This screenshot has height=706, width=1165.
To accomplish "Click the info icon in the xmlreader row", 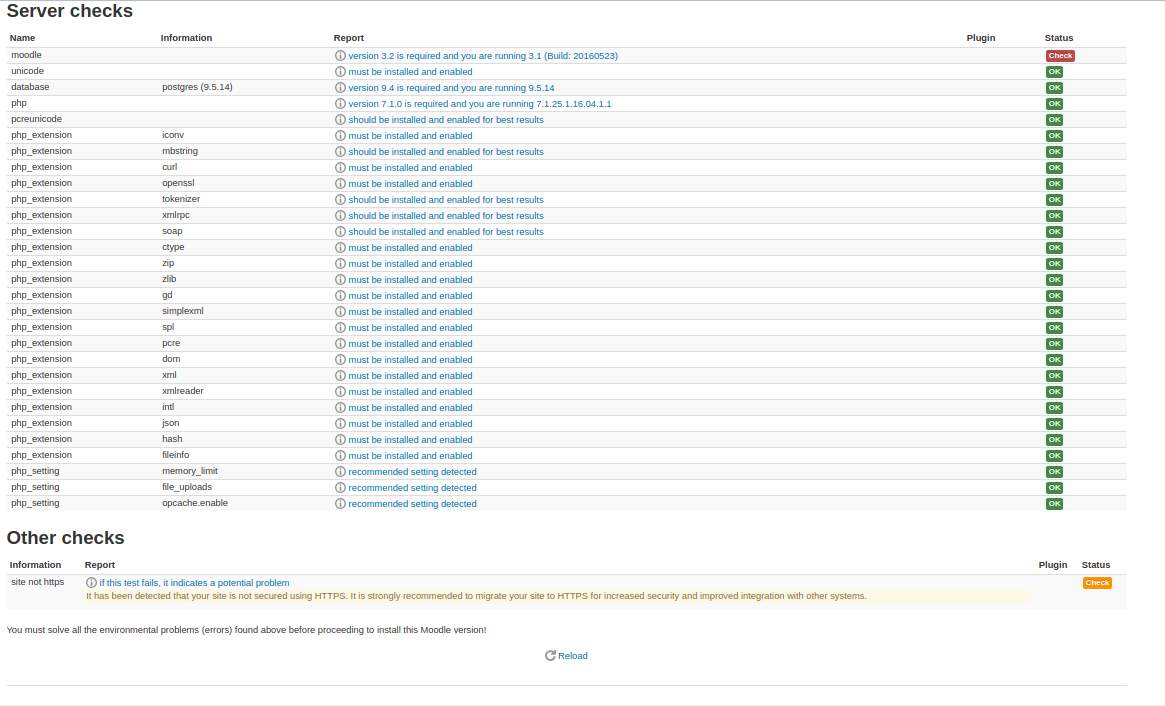I will tap(340, 392).
